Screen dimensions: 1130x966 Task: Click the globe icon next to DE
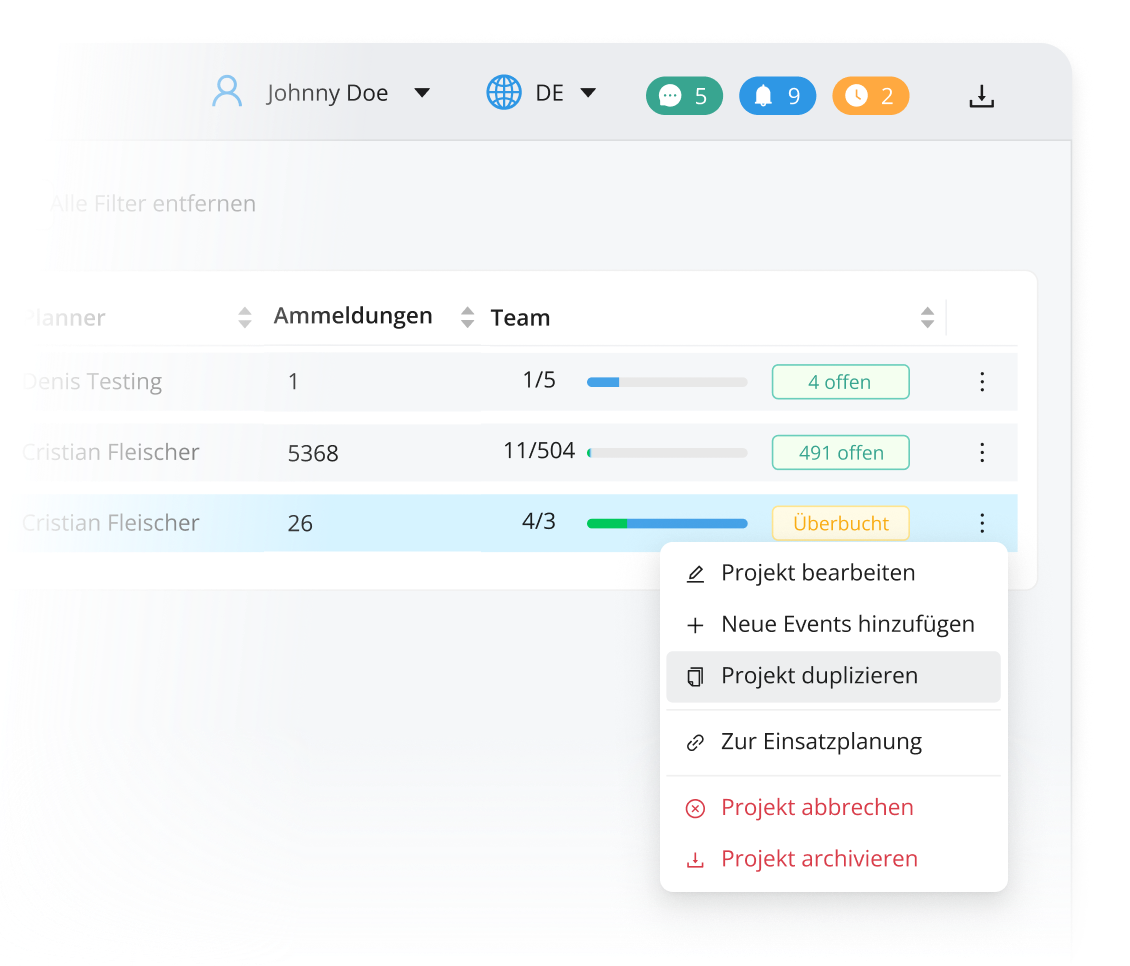tap(504, 92)
